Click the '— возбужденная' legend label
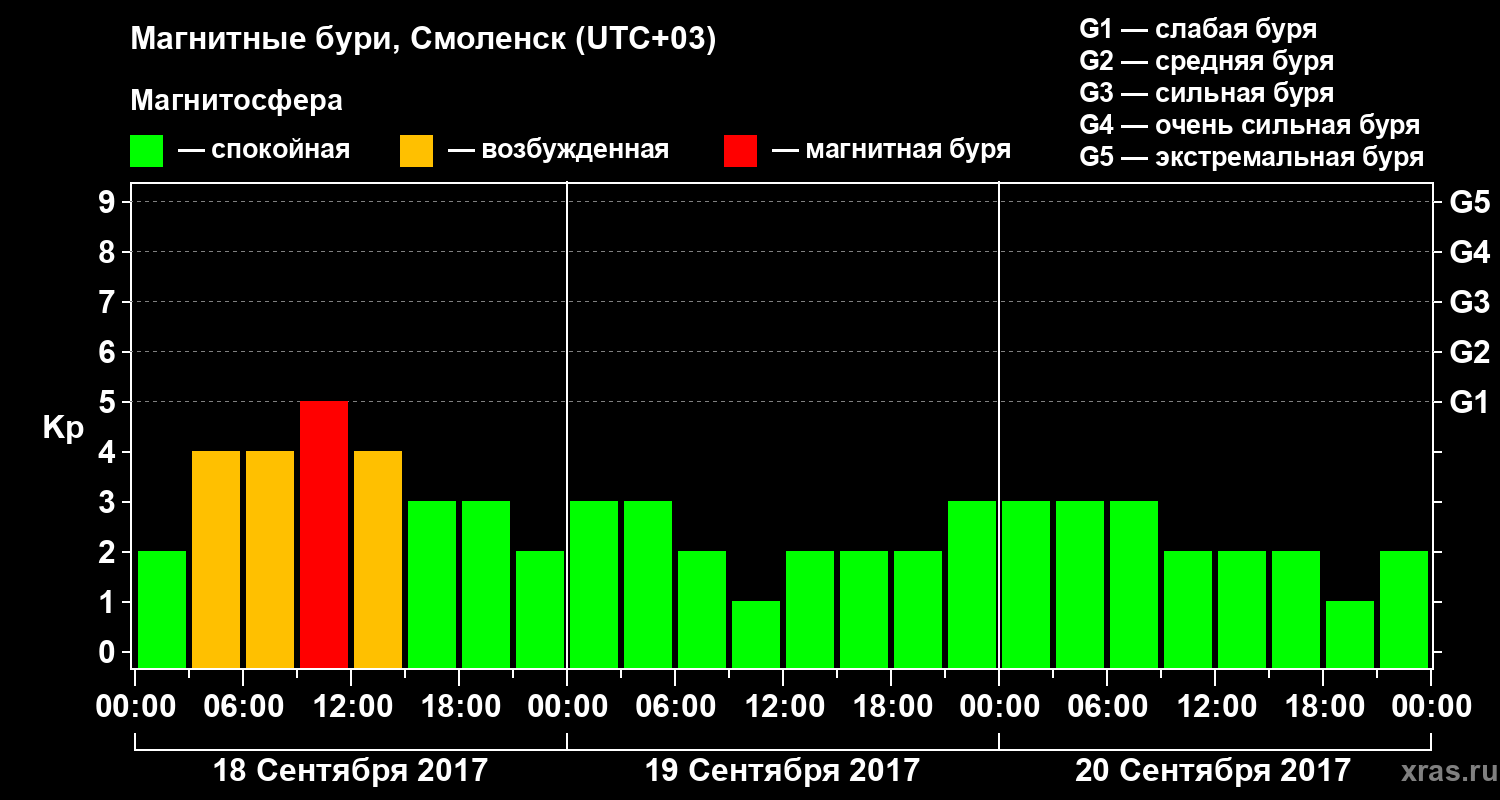 point(558,151)
